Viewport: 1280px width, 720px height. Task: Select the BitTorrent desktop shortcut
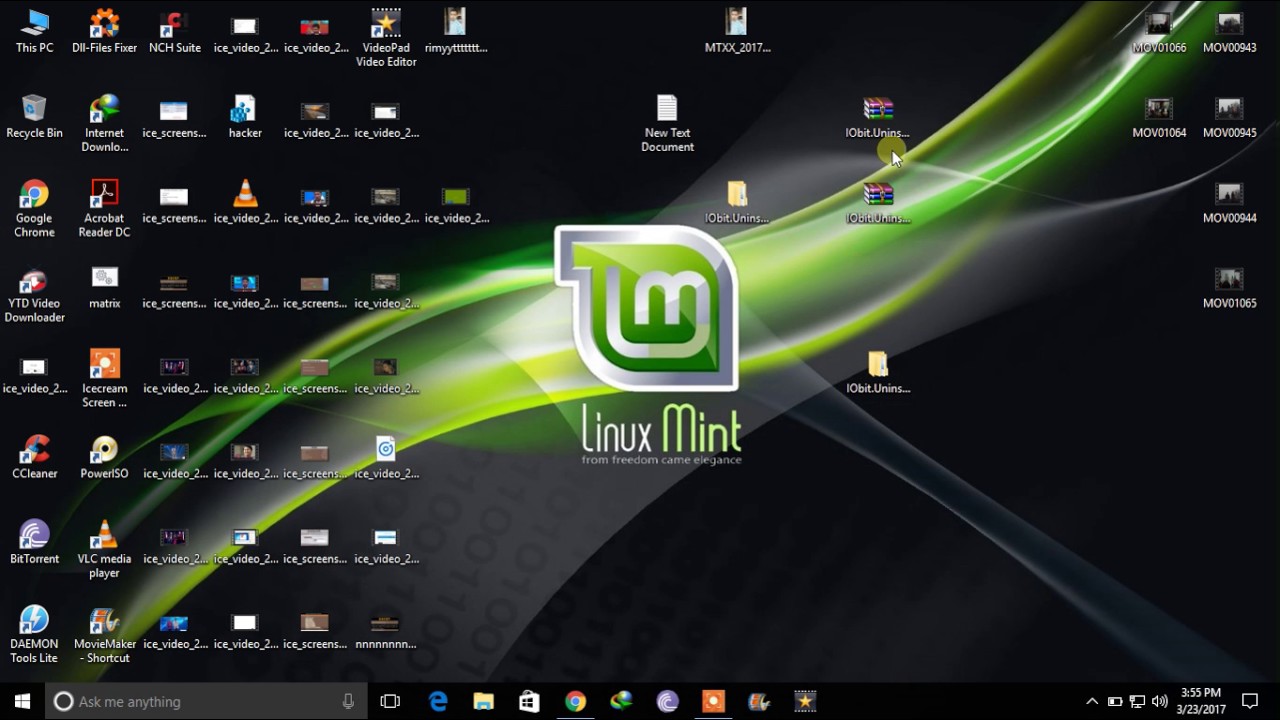pos(34,541)
